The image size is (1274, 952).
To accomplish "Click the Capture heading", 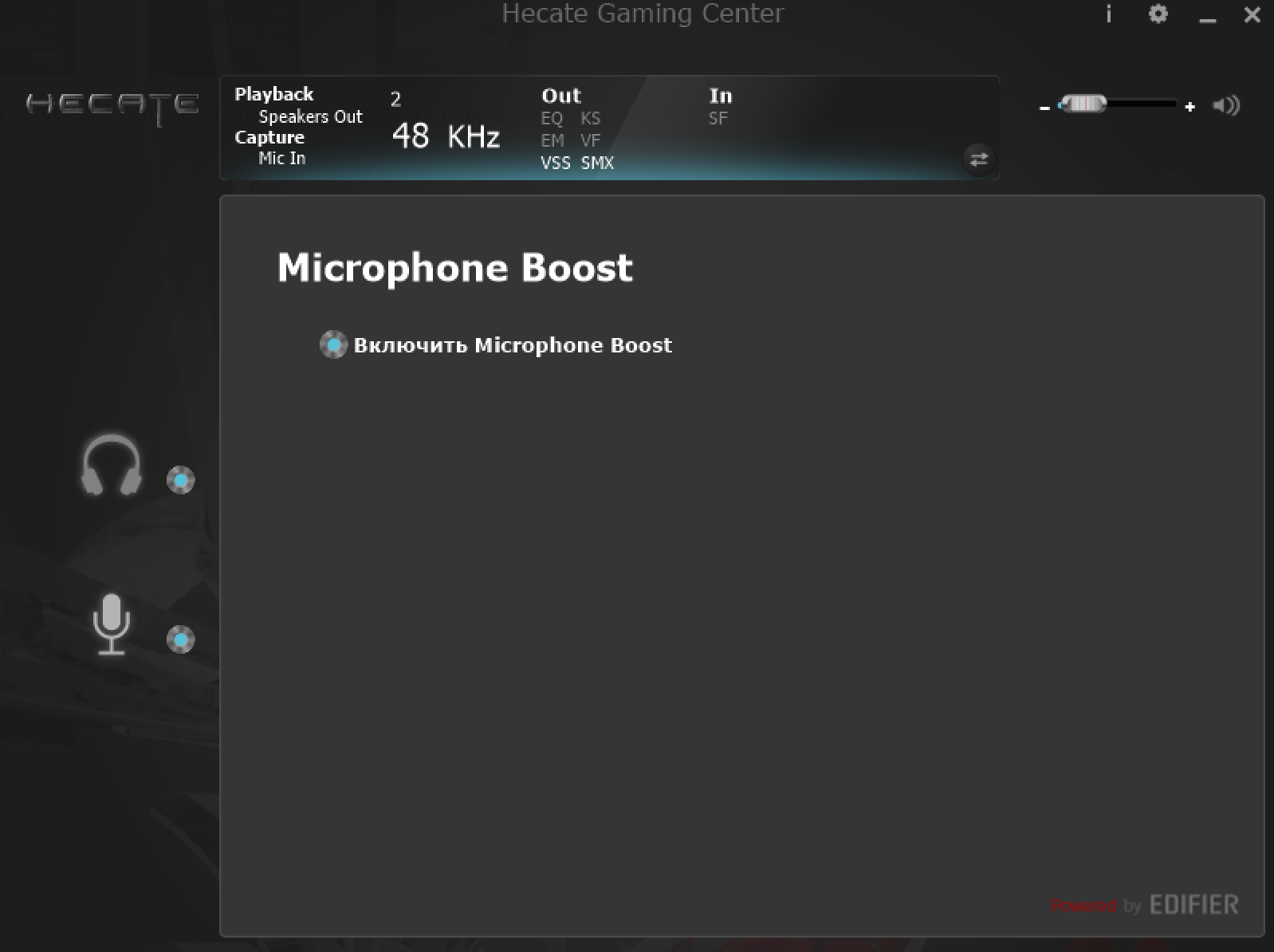I will click(269, 137).
